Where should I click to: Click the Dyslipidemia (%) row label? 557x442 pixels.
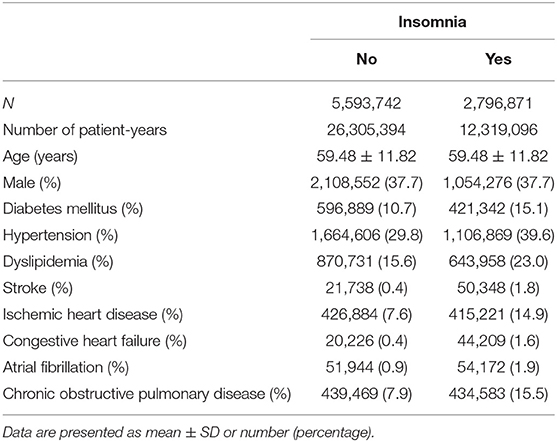58,262
